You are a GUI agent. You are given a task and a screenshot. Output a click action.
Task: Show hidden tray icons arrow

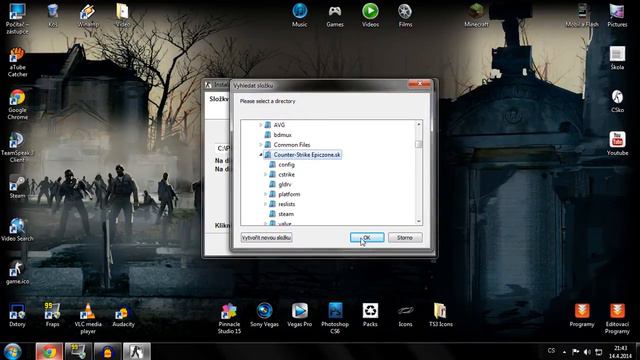click(564, 351)
